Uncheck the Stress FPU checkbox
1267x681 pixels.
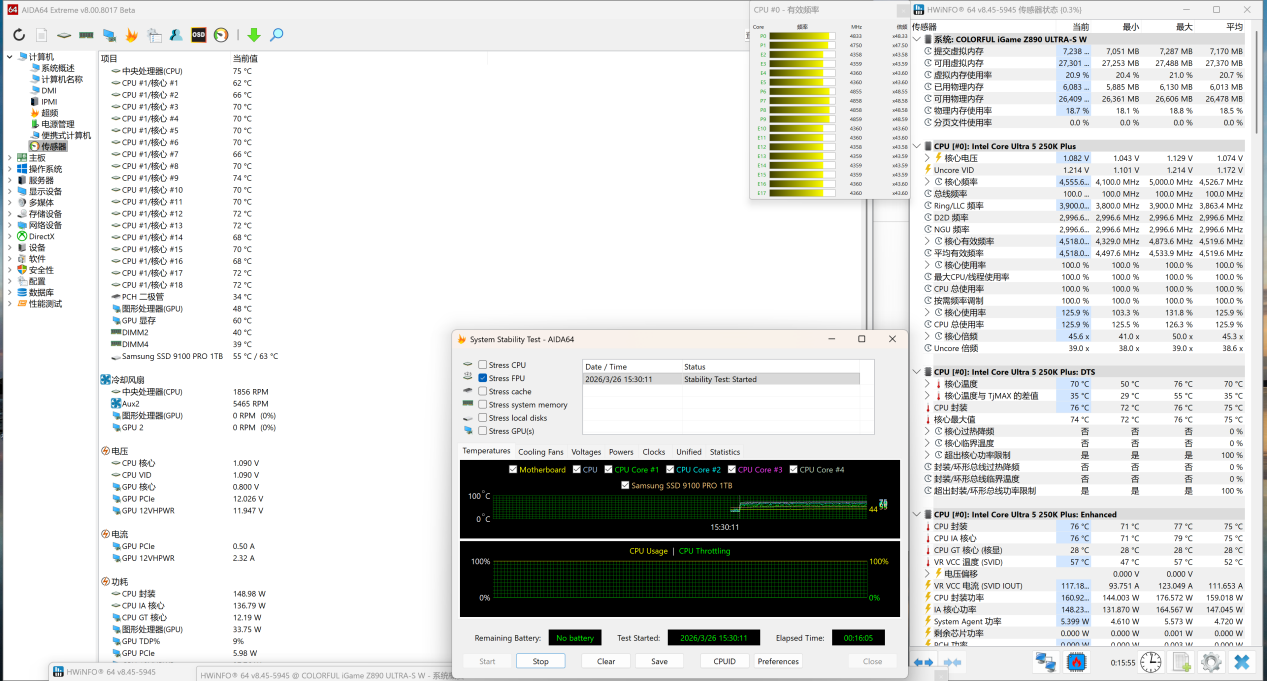[x=483, y=378]
